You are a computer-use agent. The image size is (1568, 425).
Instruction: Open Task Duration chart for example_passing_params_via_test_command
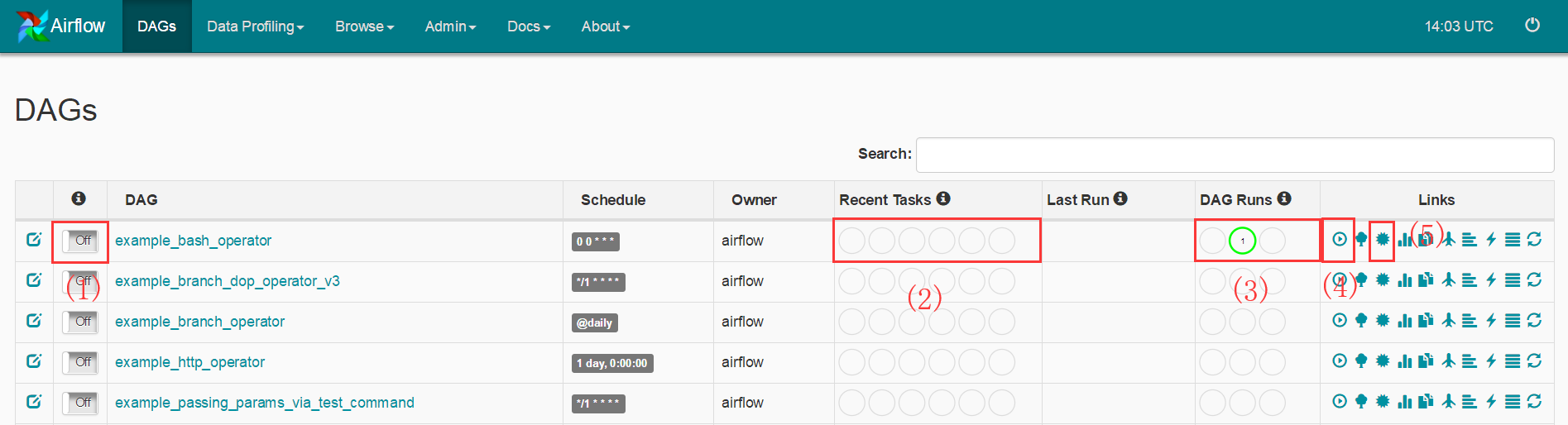(1404, 402)
